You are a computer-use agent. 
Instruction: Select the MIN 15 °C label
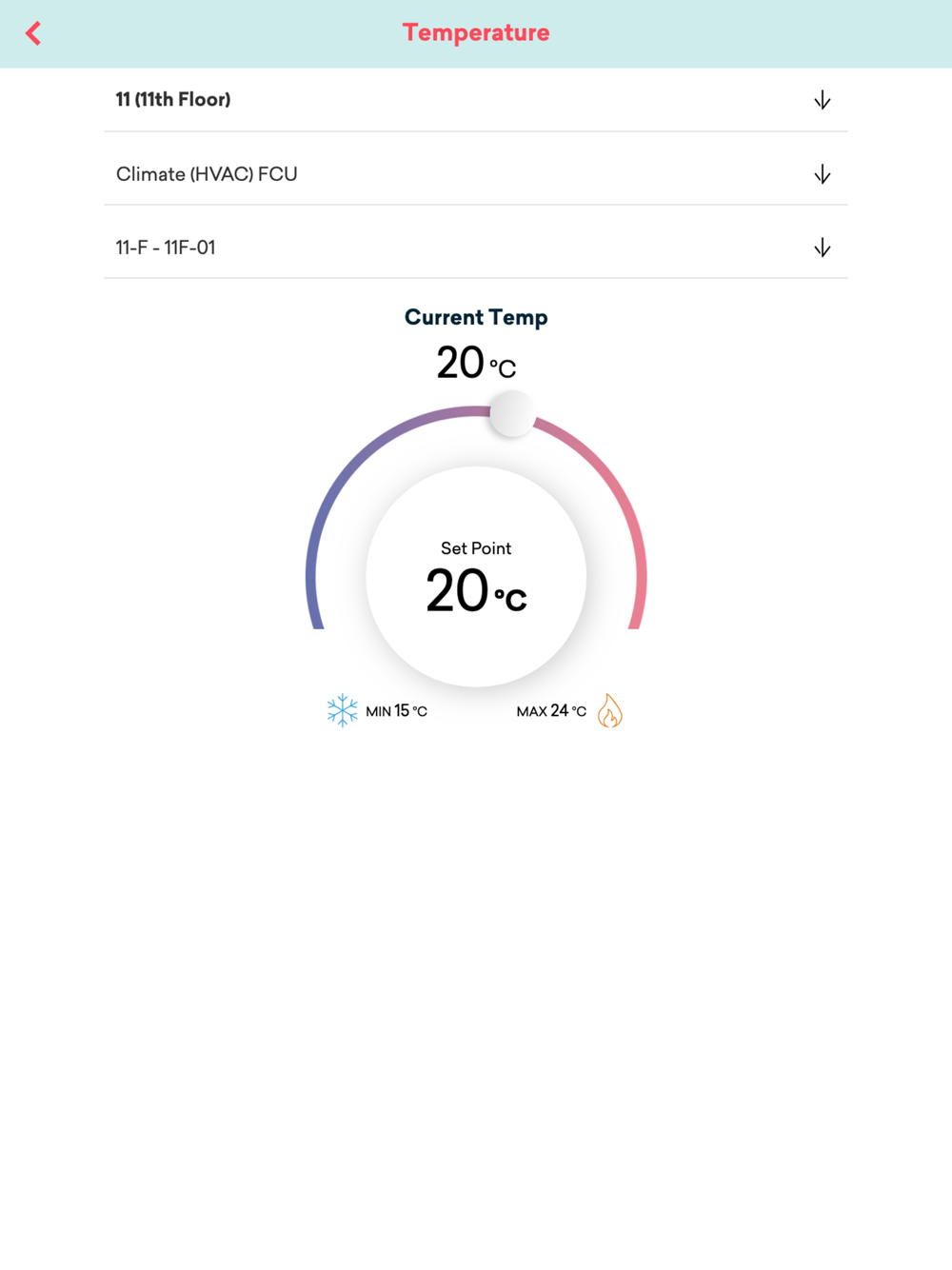click(396, 711)
